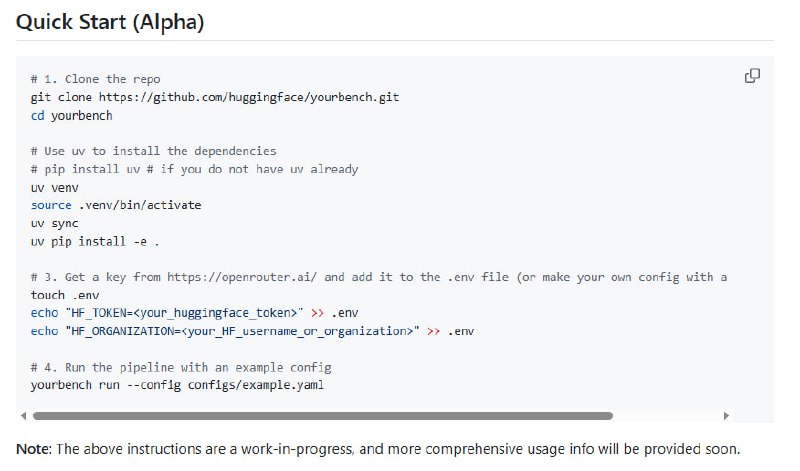The height and width of the screenshot is (471, 800).
Task: Click the "Quick Start (Alpha)" heading
Action: [x=110, y=21]
